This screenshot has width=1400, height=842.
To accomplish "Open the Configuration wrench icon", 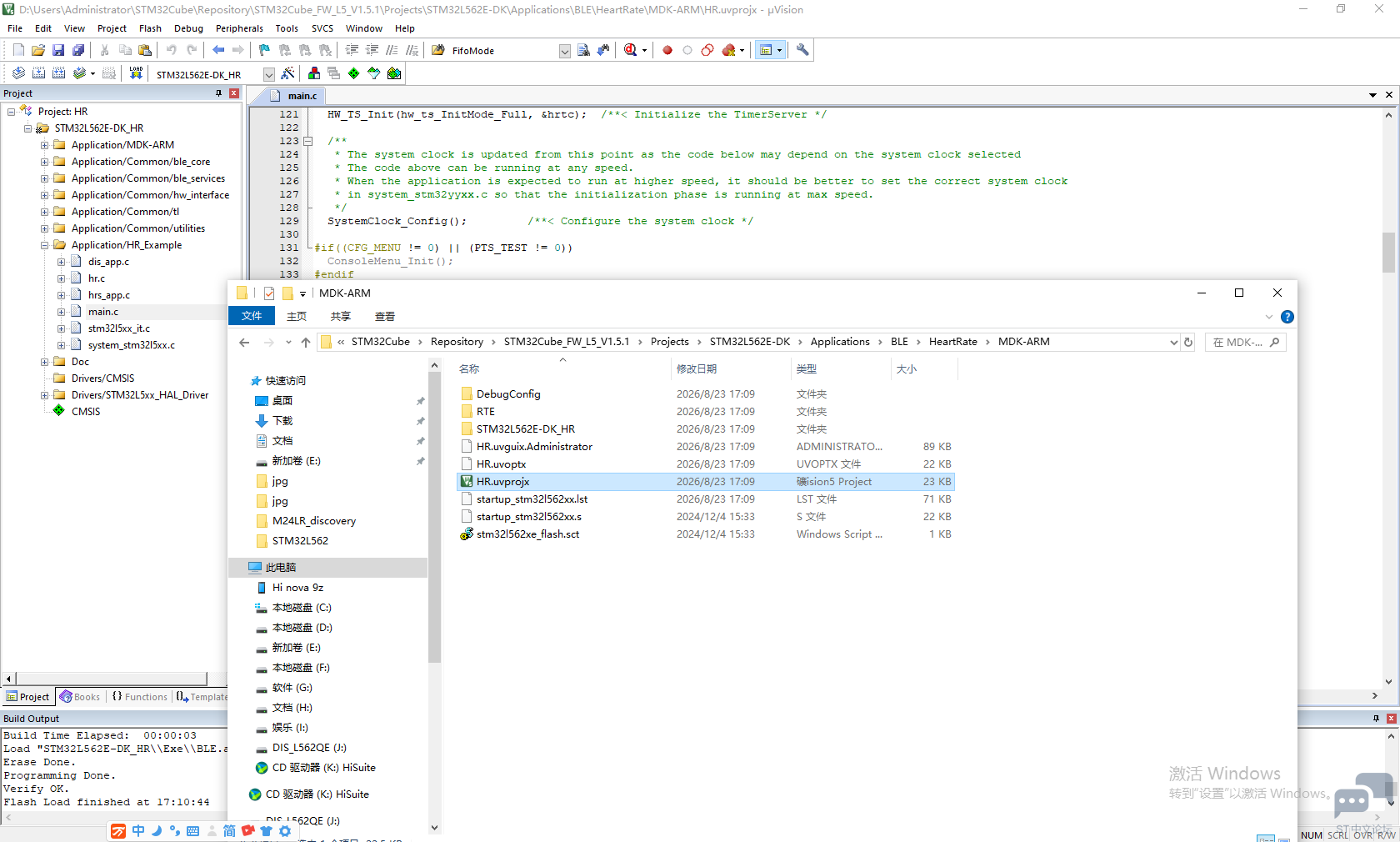I will [x=802, y=50].
